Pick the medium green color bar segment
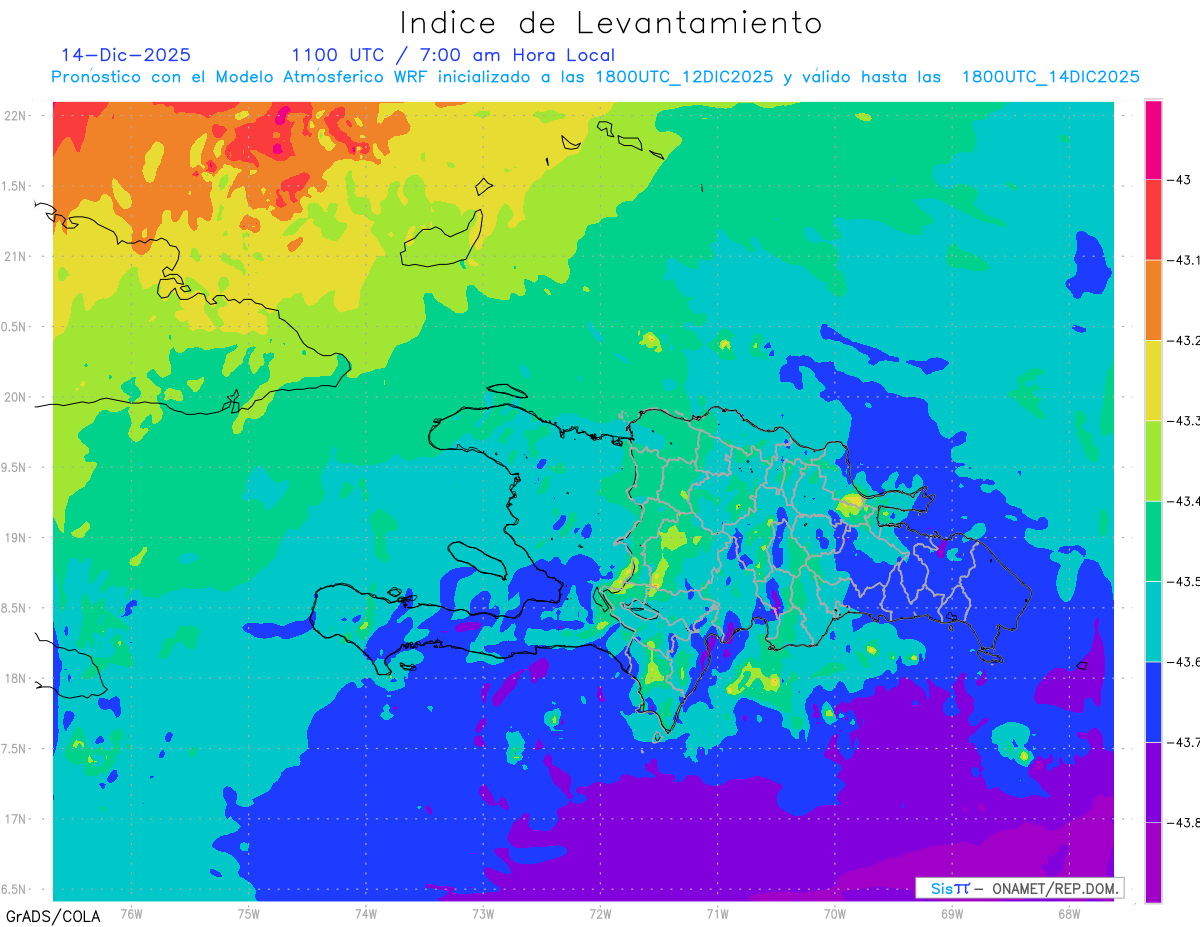This screenshot has height=927, width=1200. click(1153, 541)
